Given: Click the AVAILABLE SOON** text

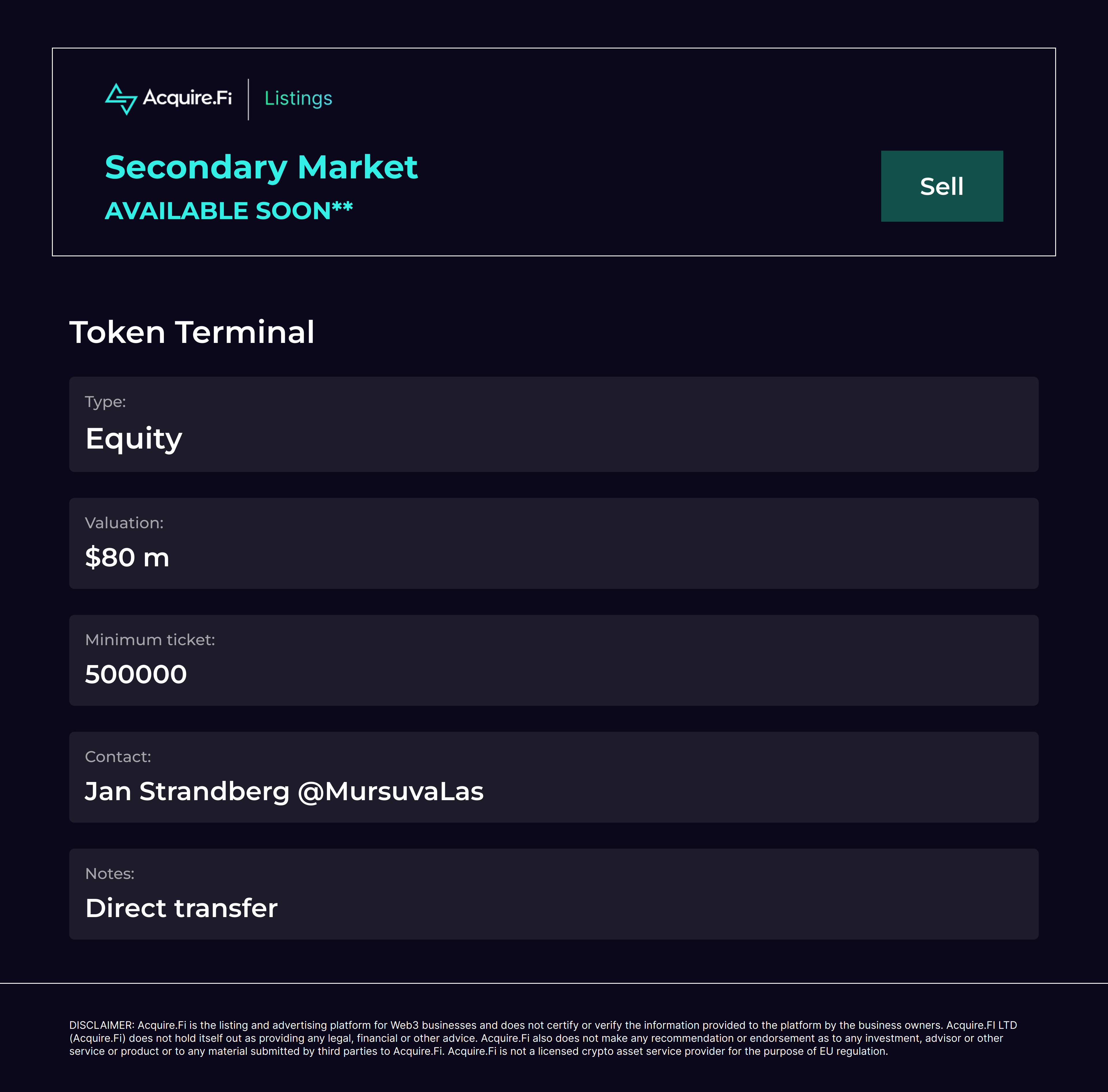Looking at the screenshot, I should coord(229,211).
